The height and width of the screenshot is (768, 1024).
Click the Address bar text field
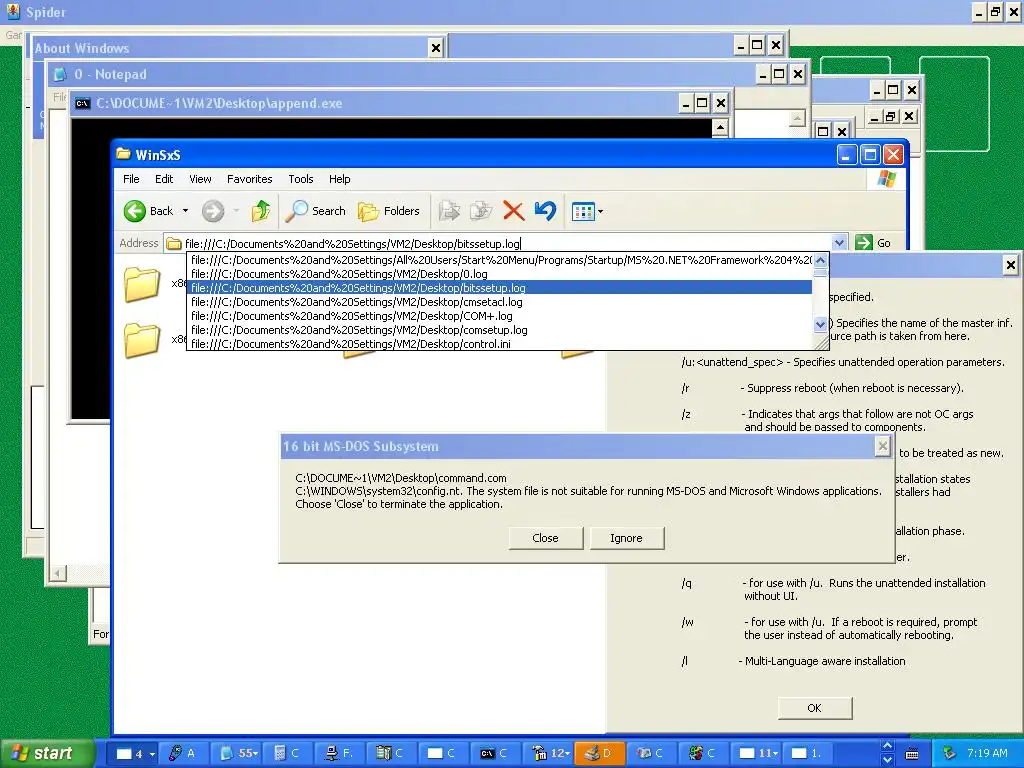coord(500,244)
